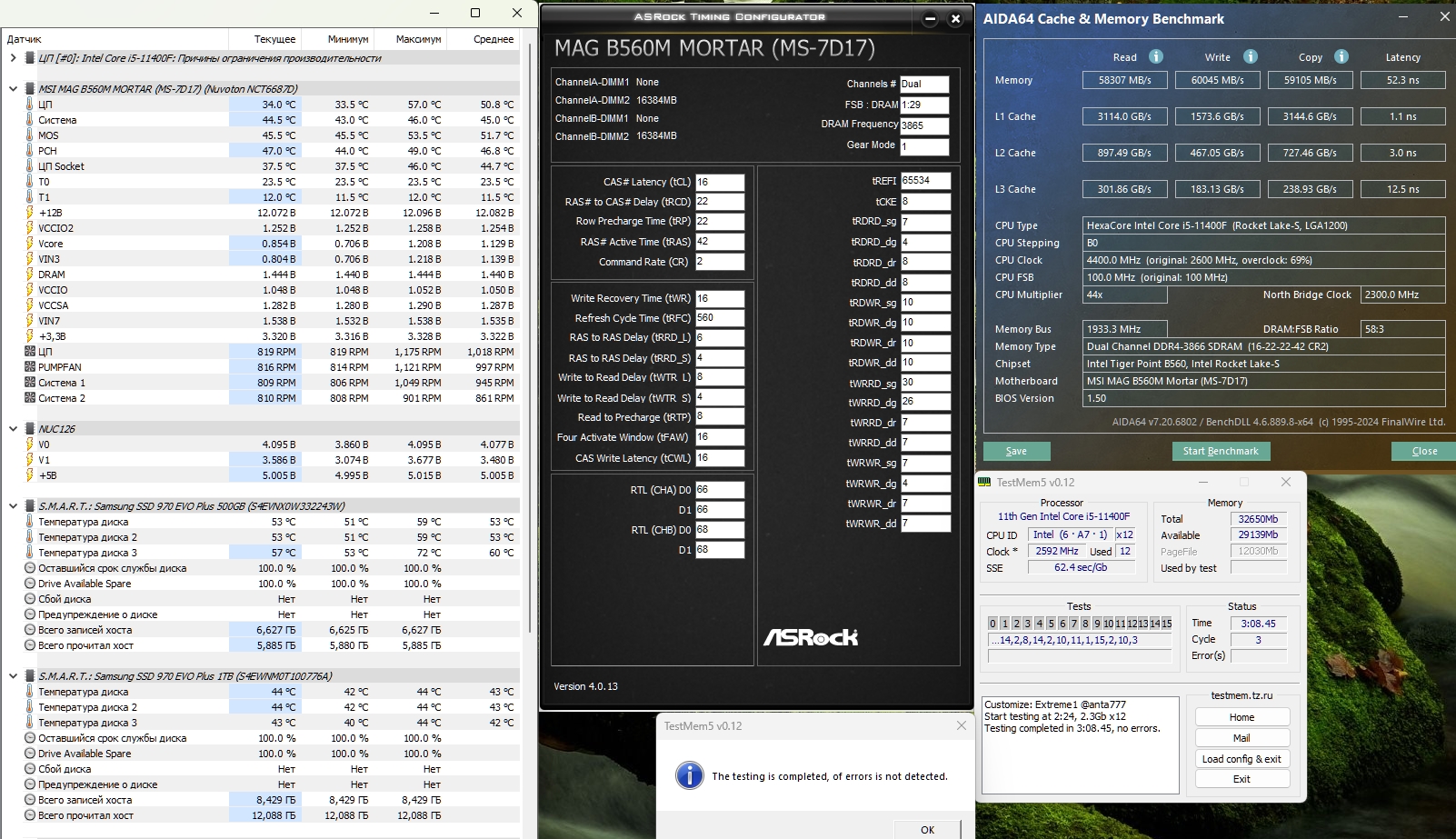Click the chip icon of the Intel Core i5-11400F sensor group
The width and height of the screenshot is (1456, 839).
coord(30,58)
